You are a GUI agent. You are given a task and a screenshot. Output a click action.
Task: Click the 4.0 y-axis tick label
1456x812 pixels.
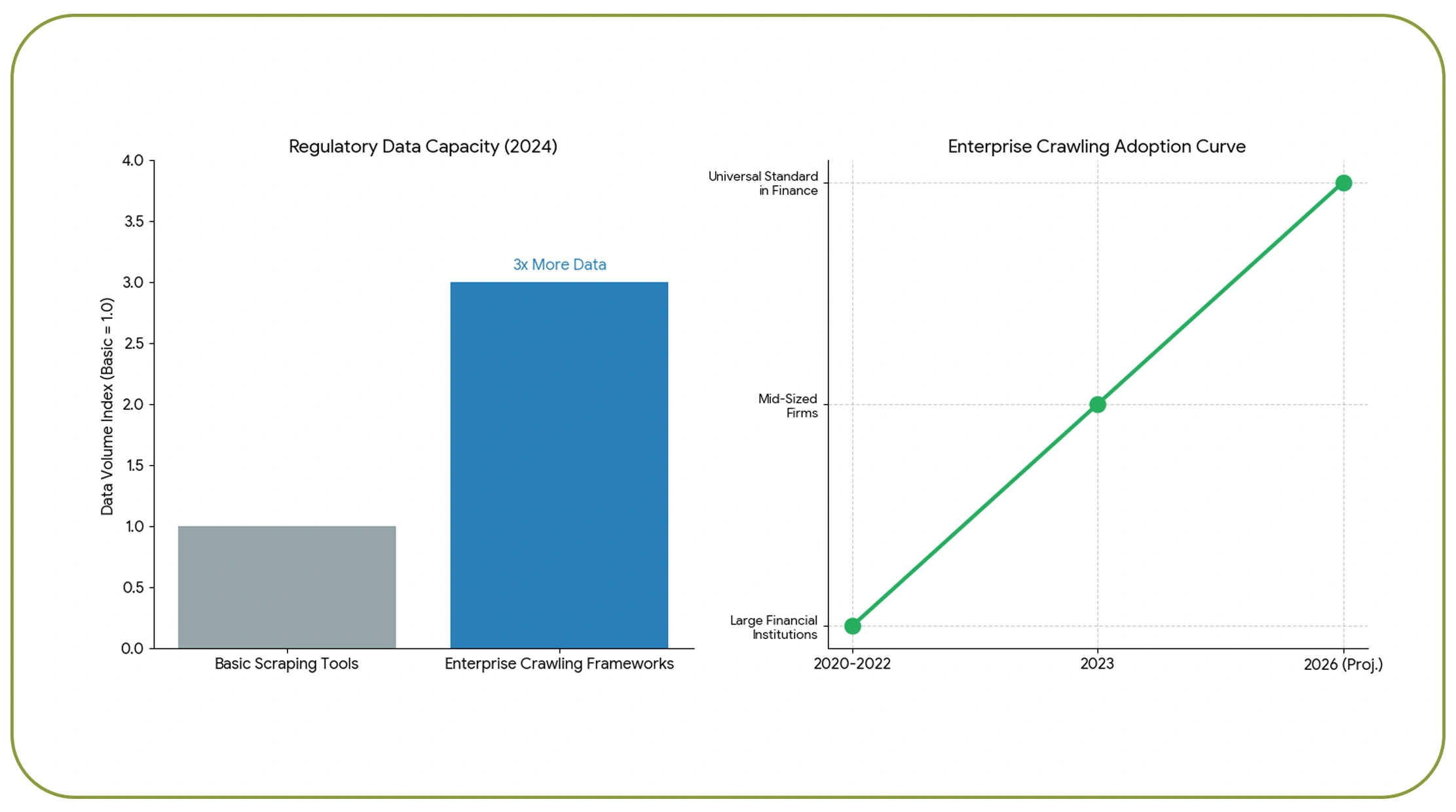coord(133,160)
